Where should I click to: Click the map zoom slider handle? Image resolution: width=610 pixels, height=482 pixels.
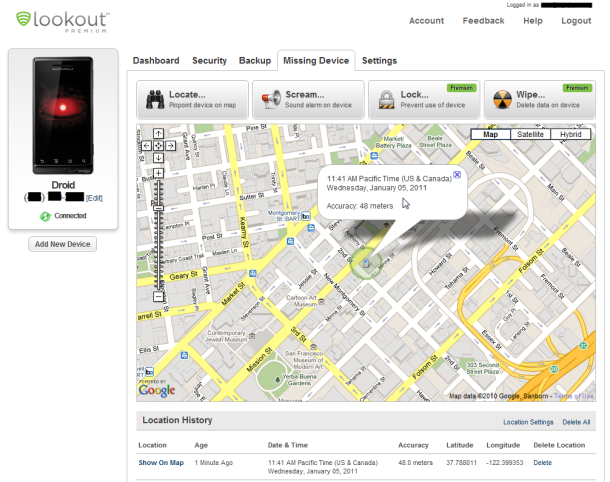pos(158,209)
